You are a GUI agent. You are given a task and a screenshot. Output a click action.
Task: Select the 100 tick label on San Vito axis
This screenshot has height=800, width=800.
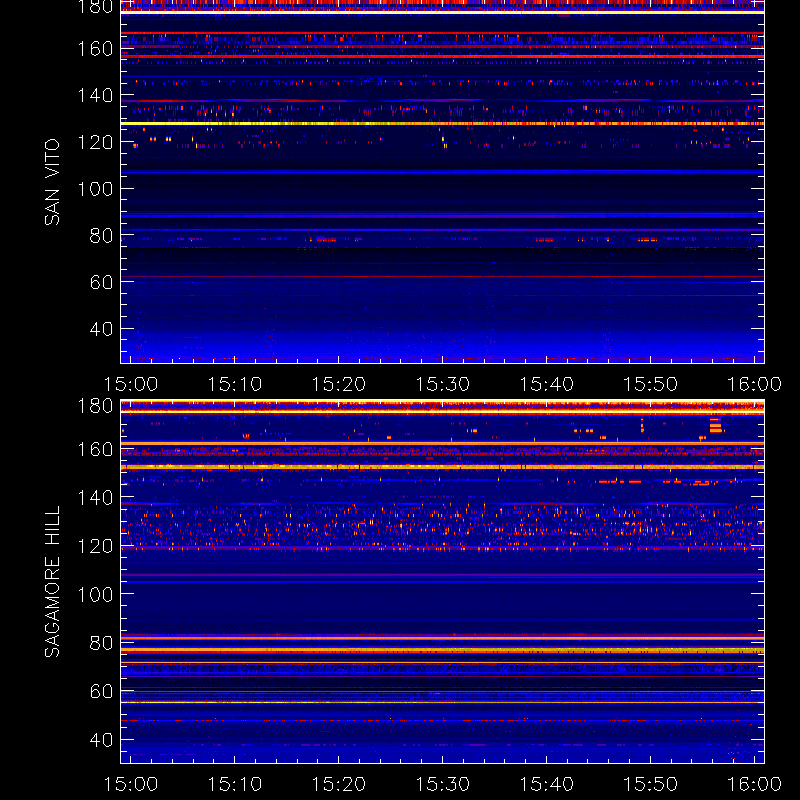[x=95, y=189]
